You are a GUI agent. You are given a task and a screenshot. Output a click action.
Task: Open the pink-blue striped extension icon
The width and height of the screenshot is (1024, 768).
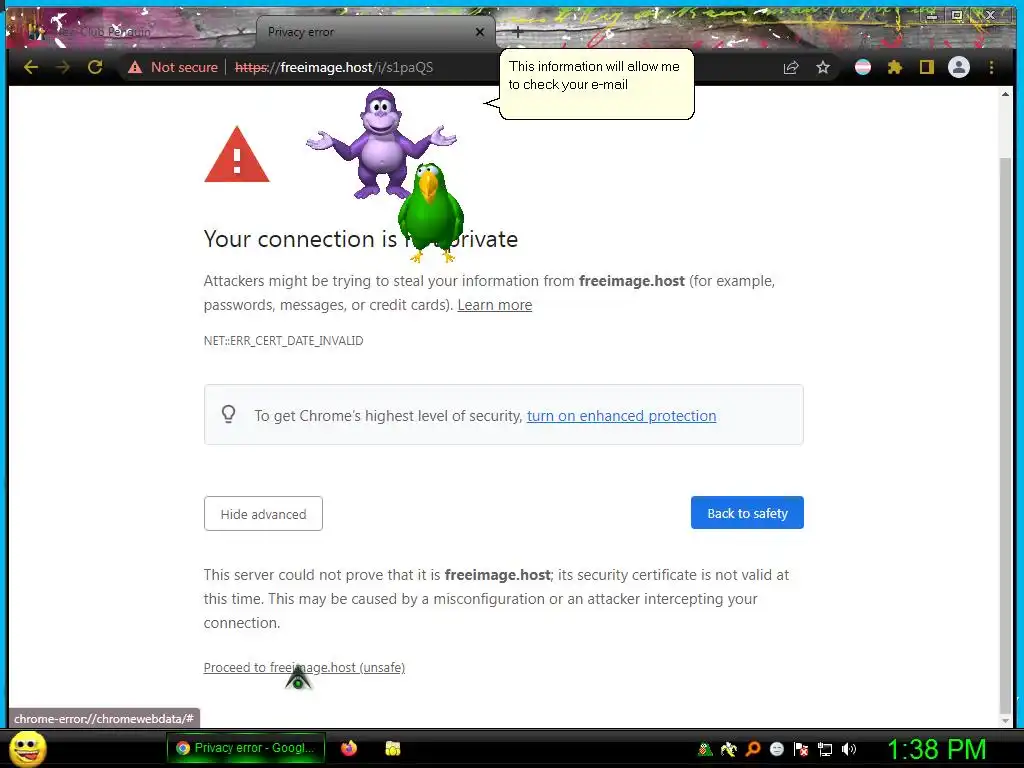tap(863, 67)
